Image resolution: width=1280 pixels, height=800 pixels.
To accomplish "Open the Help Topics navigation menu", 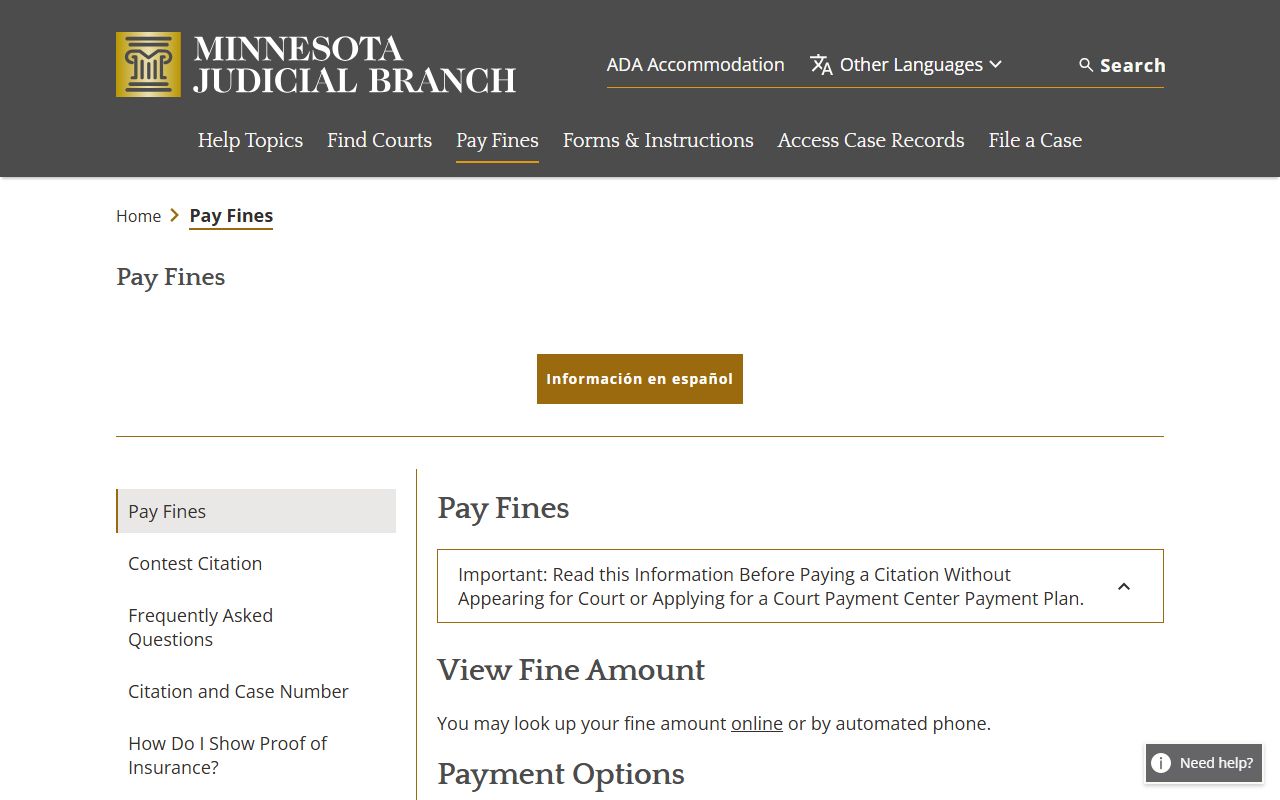I will [250, 140].
